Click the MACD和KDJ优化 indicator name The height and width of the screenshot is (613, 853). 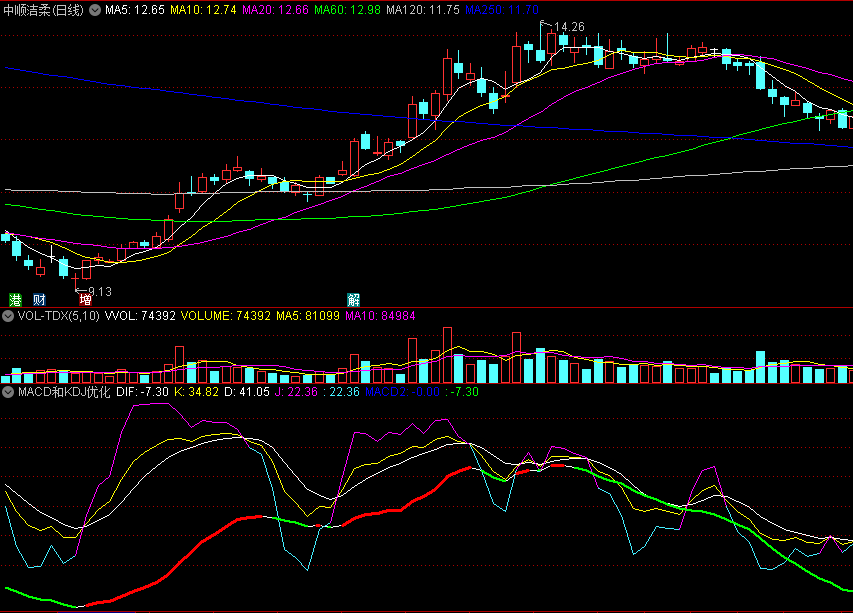[64, 392]
